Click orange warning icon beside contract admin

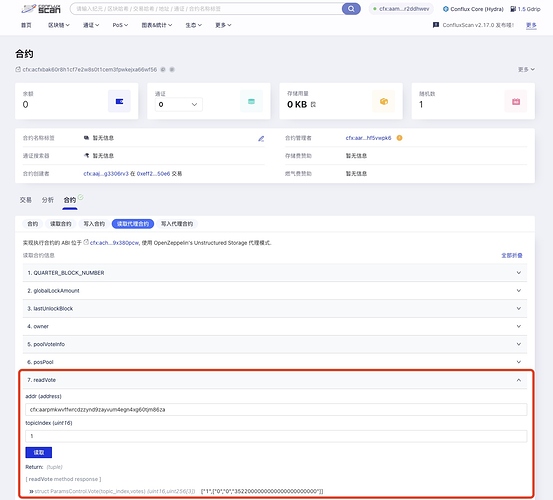point(399,138)
